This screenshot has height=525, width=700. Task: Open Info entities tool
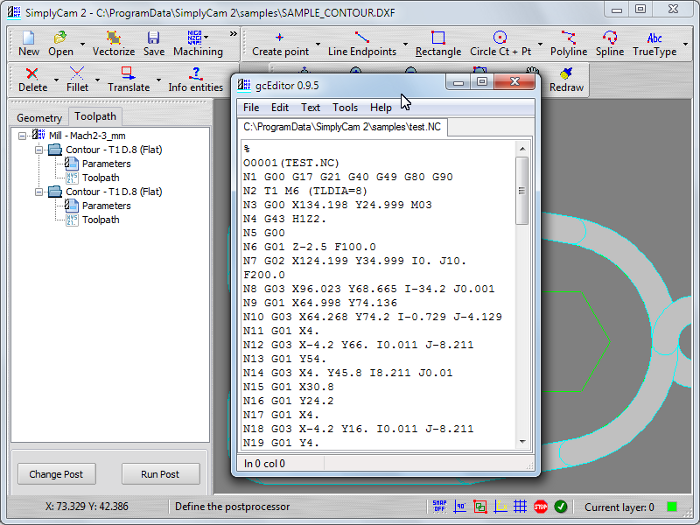[196, 79]
